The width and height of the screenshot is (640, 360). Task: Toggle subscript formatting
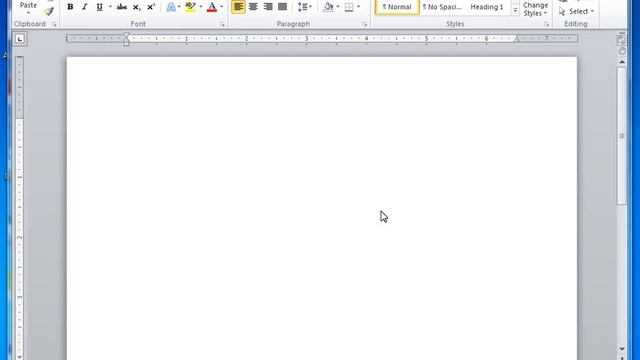coord(136,7)
